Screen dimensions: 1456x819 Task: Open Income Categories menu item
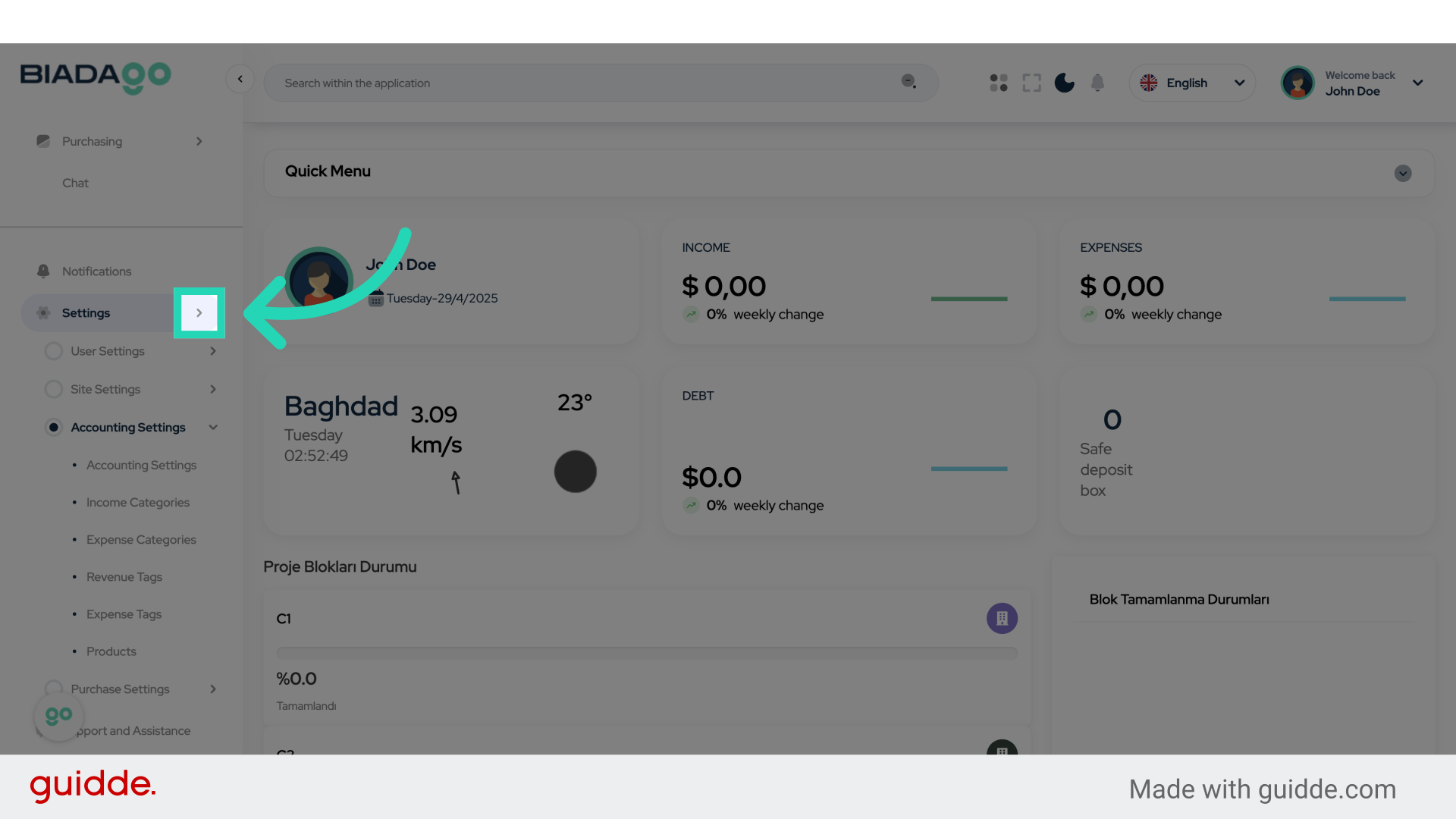(x=138, y=503)
